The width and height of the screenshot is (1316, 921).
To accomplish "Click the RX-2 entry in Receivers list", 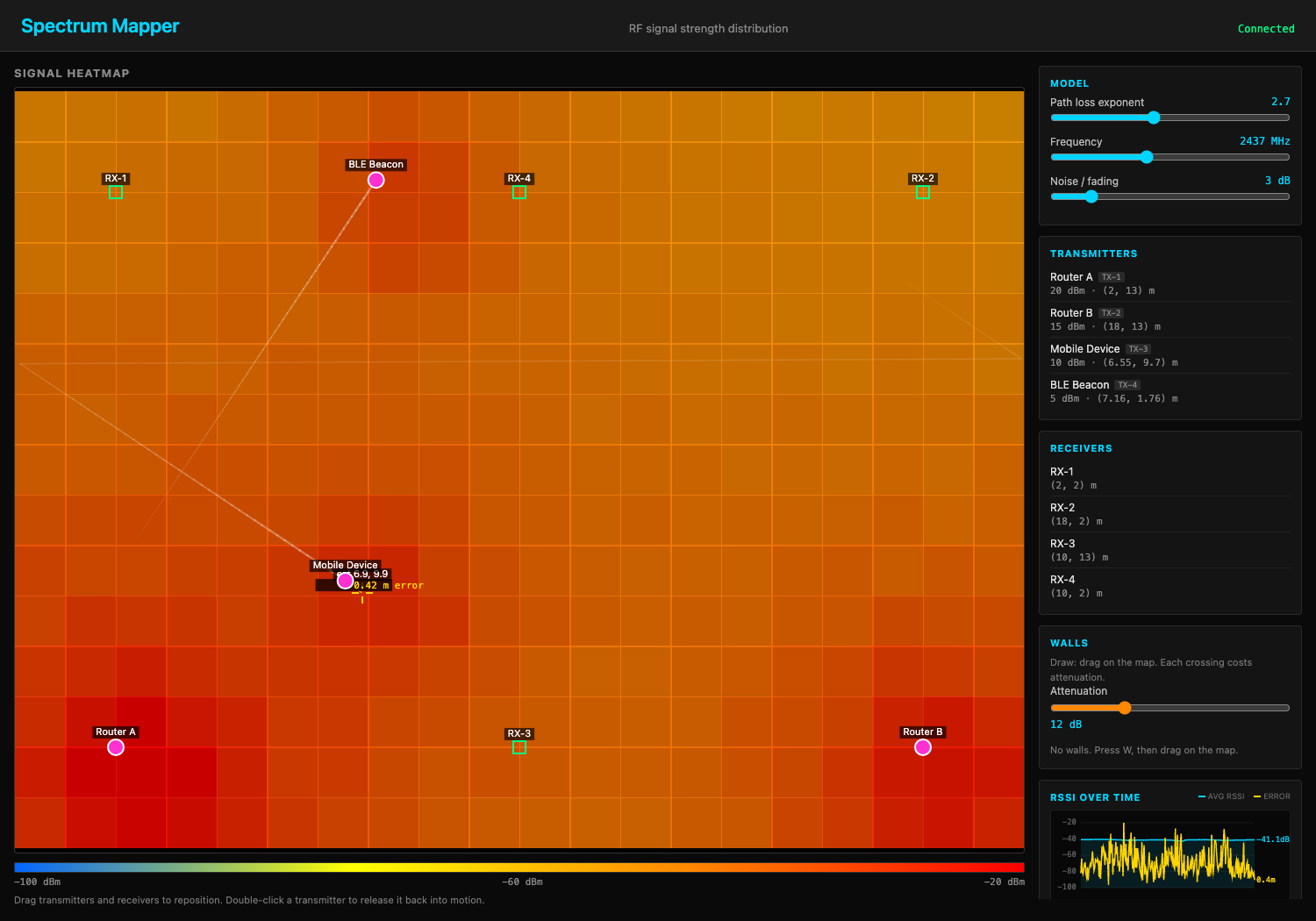I will pos(1170,514).
